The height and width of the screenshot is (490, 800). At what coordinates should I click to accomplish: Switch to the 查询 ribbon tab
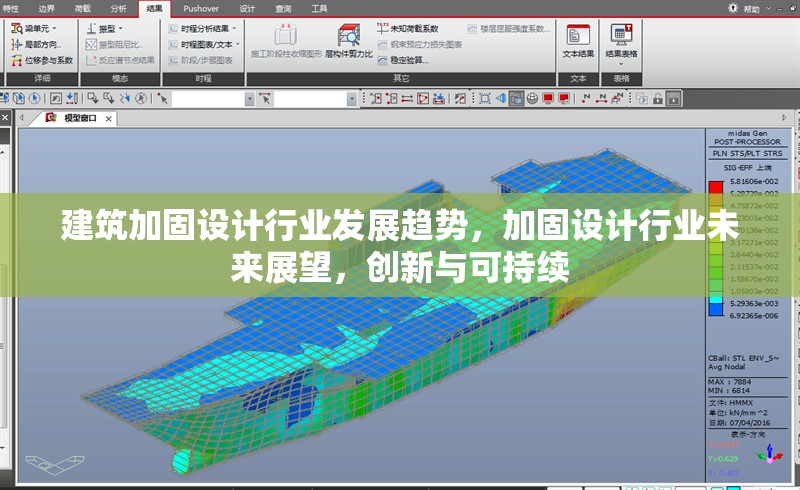click(284, 9)
